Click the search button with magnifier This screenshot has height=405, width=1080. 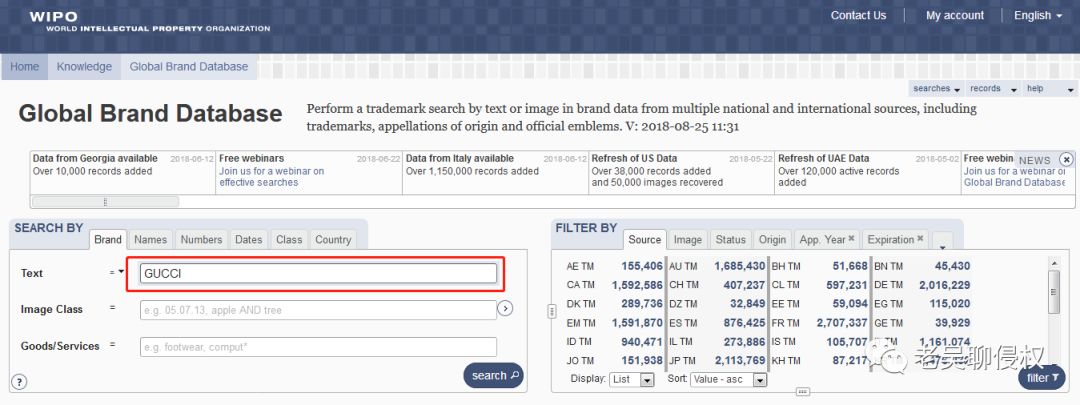click(x=493, y=375)
